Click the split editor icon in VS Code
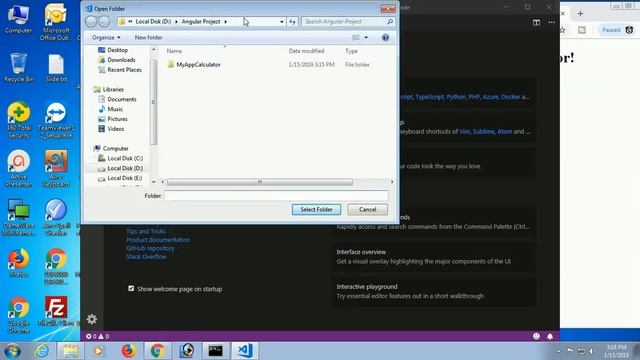The height and width of the screenshot is (360, 640). coord(536,22)
